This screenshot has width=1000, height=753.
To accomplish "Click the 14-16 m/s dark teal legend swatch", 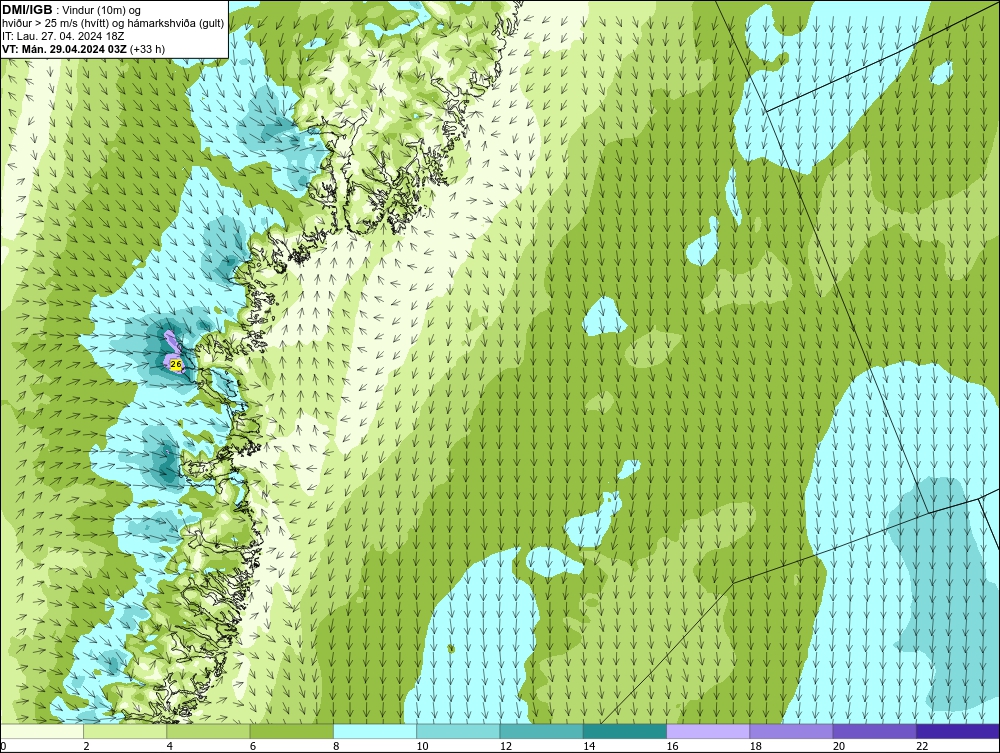I will (624, 731).
